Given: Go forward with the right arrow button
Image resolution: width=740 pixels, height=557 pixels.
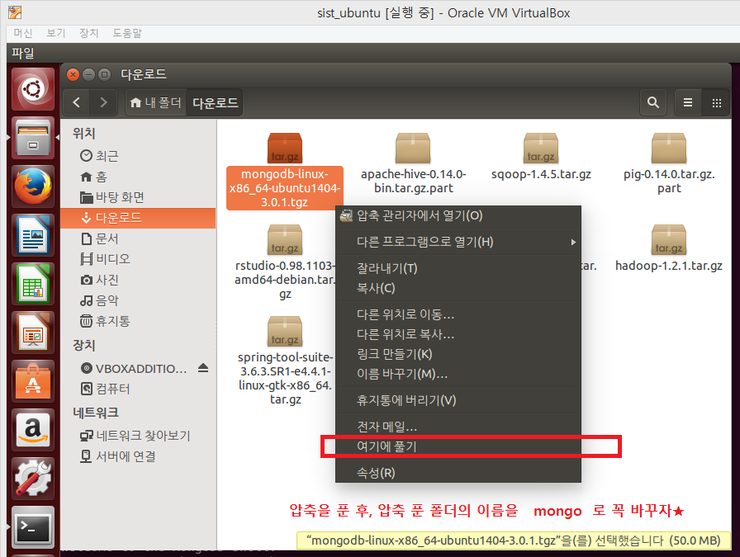Looking at the screenshot, I should [103, 102].
